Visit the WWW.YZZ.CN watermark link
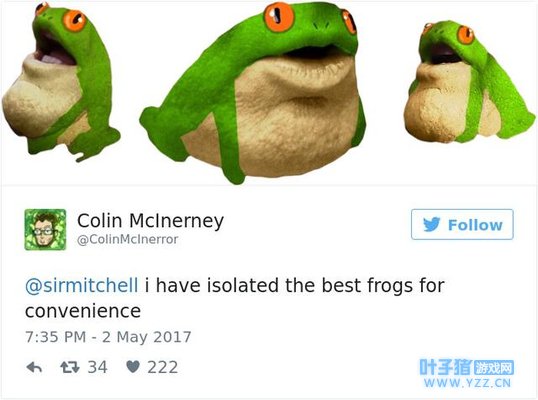 pos(467,383)
